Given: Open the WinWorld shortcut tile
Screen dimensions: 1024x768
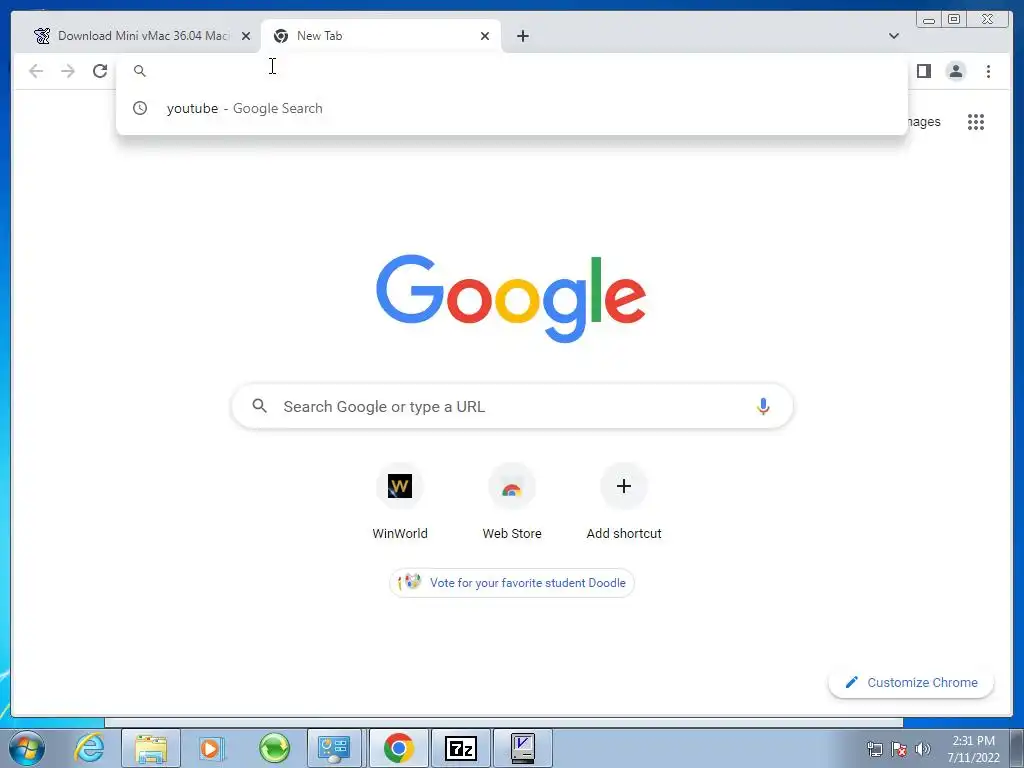Looking at the screenshot, I should point(400,502).
